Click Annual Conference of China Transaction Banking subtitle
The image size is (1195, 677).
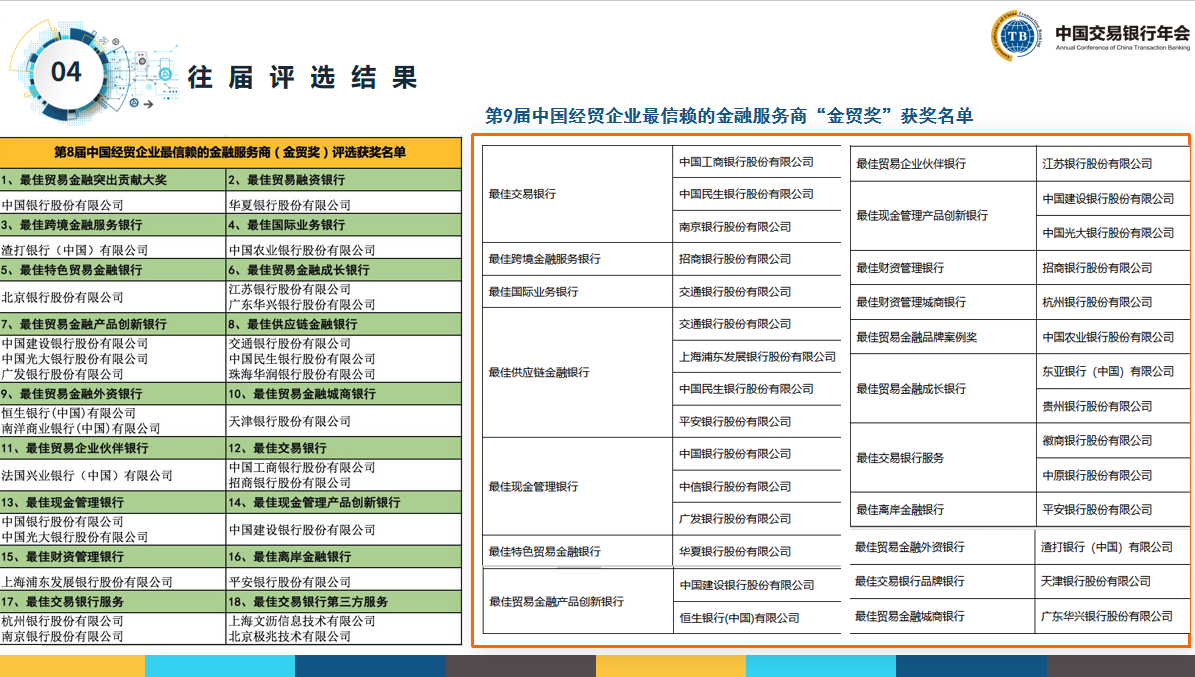(x=1122, y=47)
